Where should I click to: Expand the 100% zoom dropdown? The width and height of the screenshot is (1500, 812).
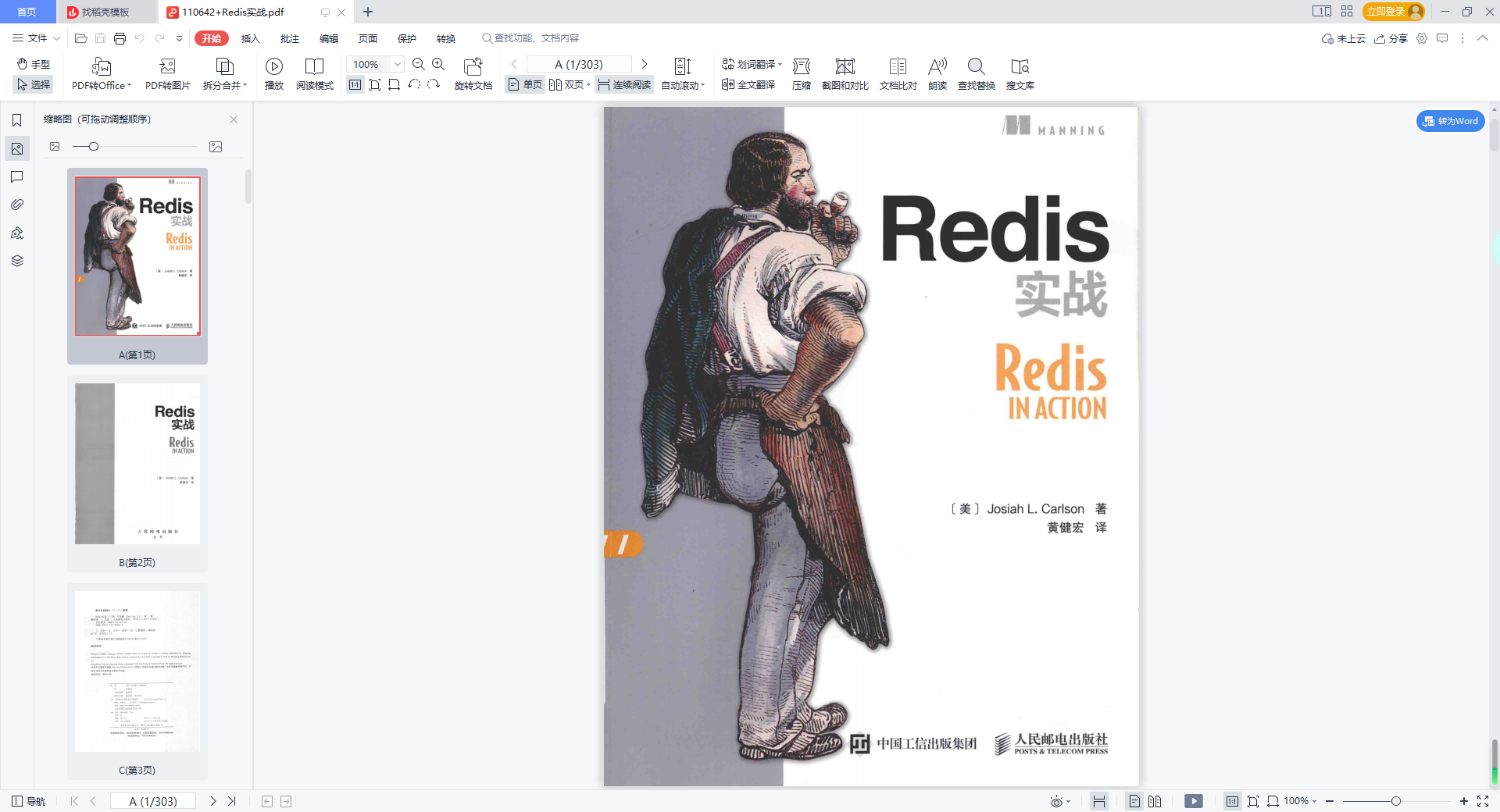(x=398, y=65)
